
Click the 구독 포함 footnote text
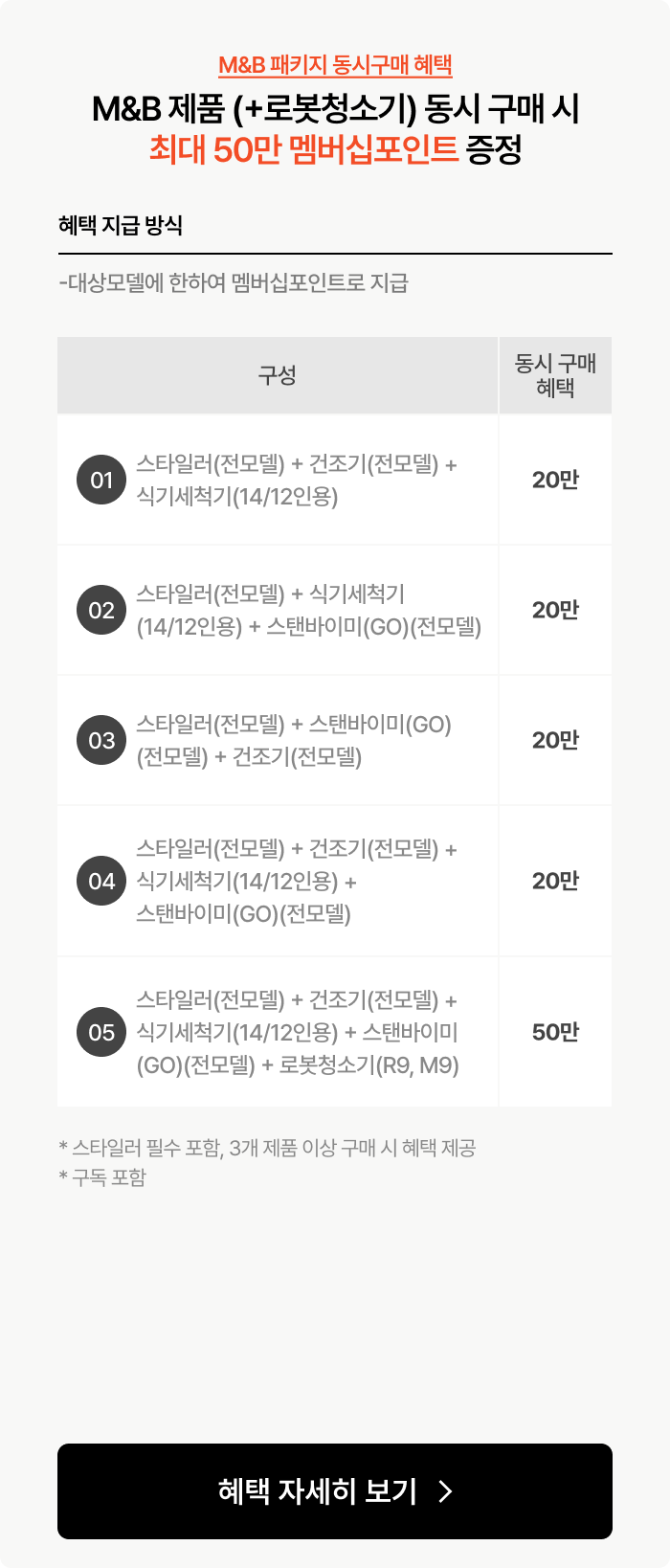(x=102, y=1177)
